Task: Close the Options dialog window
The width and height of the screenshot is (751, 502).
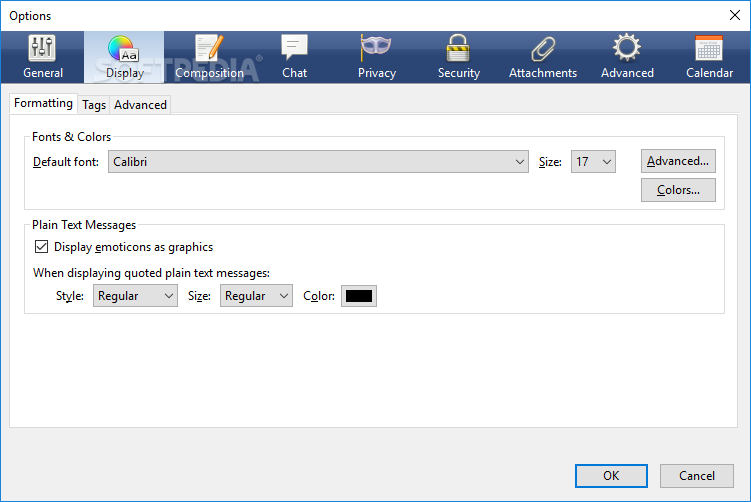Action: 735,15
